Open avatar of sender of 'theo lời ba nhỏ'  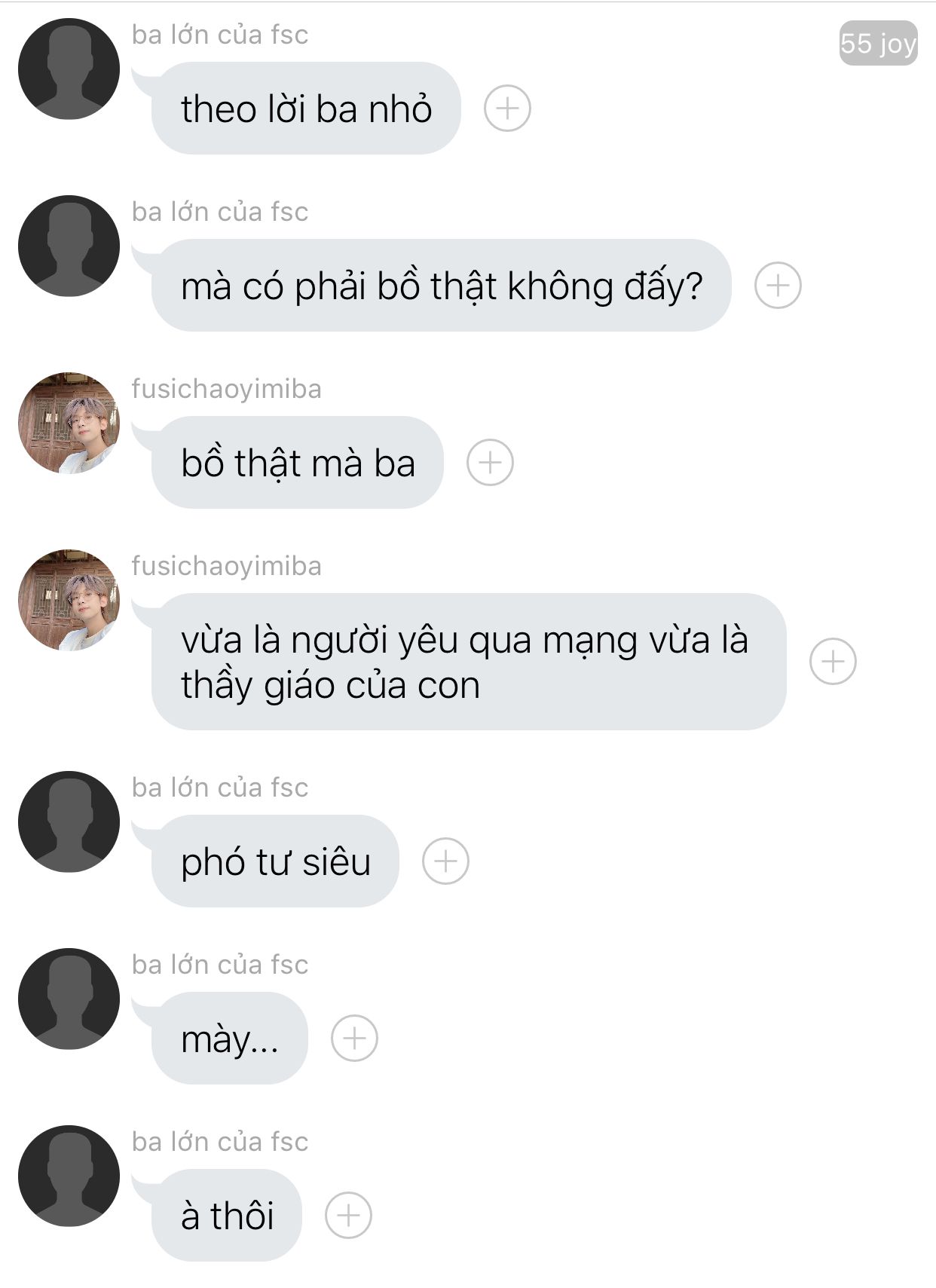click(69, 69)
